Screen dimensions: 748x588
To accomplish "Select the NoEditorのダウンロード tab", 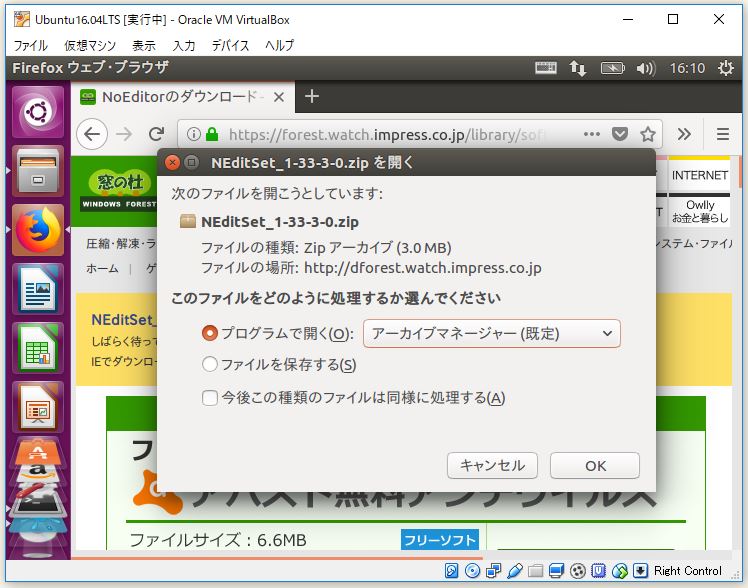I will [x=183, y=97].
